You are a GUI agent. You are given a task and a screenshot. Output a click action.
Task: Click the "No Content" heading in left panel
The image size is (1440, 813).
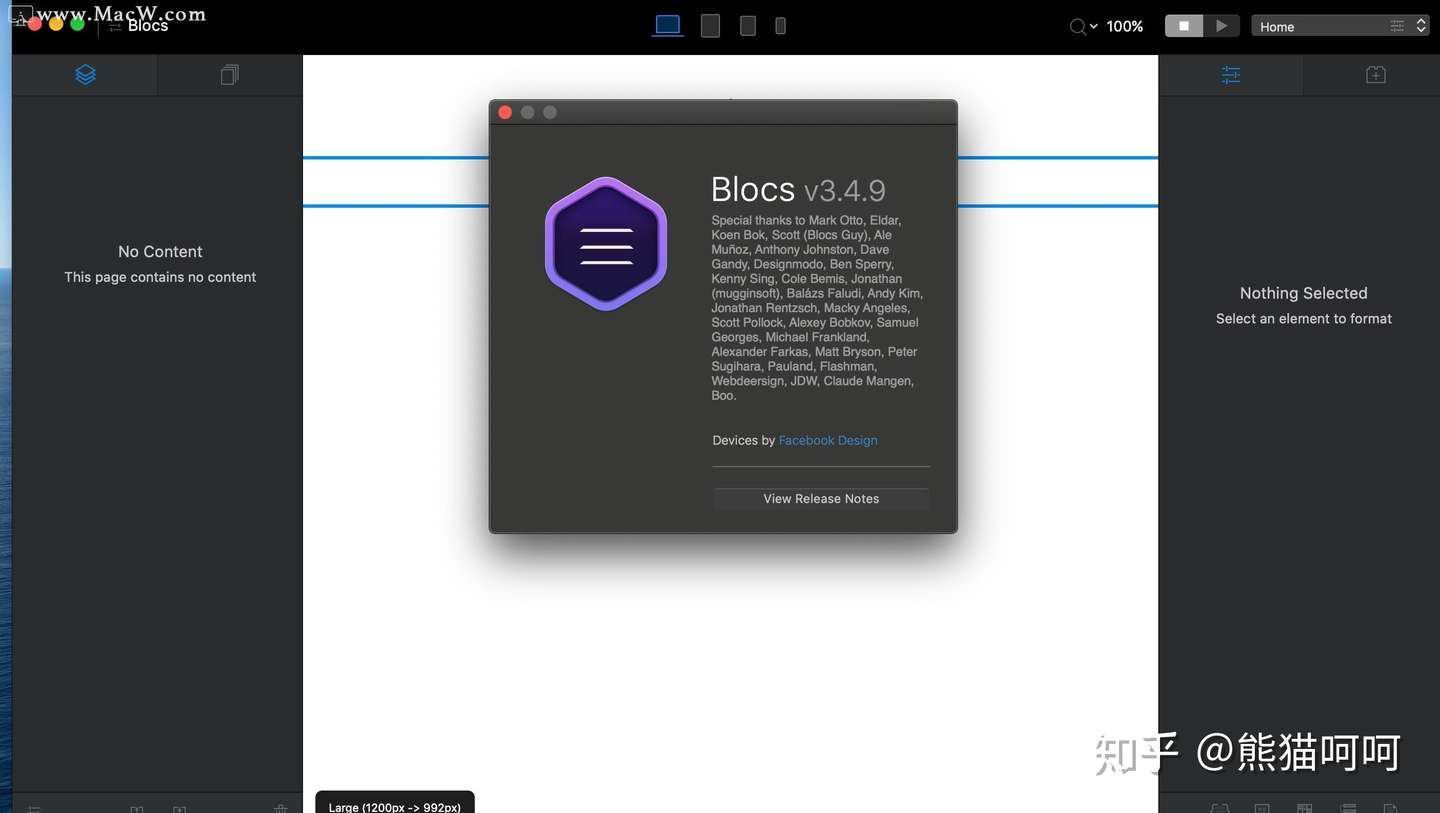tap(160, 252)
